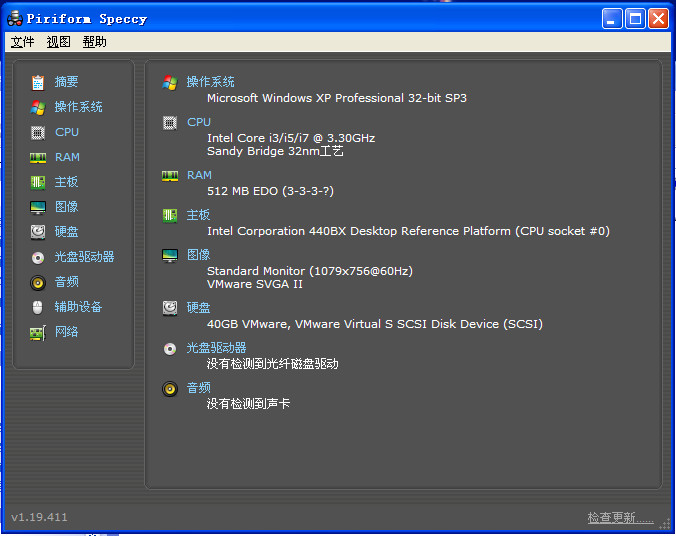Click the speaker icon in summary panel
Screen dimensions: 676x536
170,389
